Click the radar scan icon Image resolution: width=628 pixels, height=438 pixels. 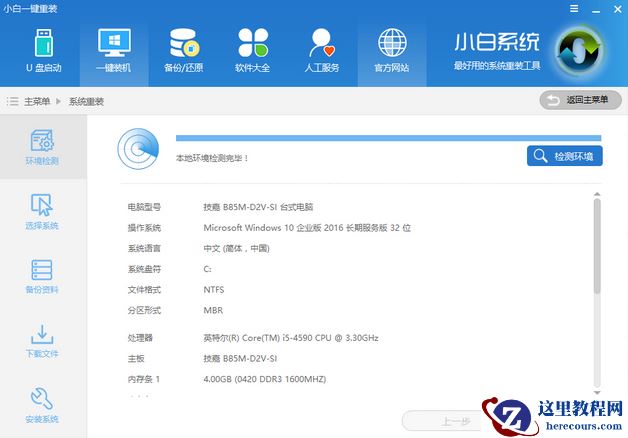pyautogui.click(x=138, y=149)
